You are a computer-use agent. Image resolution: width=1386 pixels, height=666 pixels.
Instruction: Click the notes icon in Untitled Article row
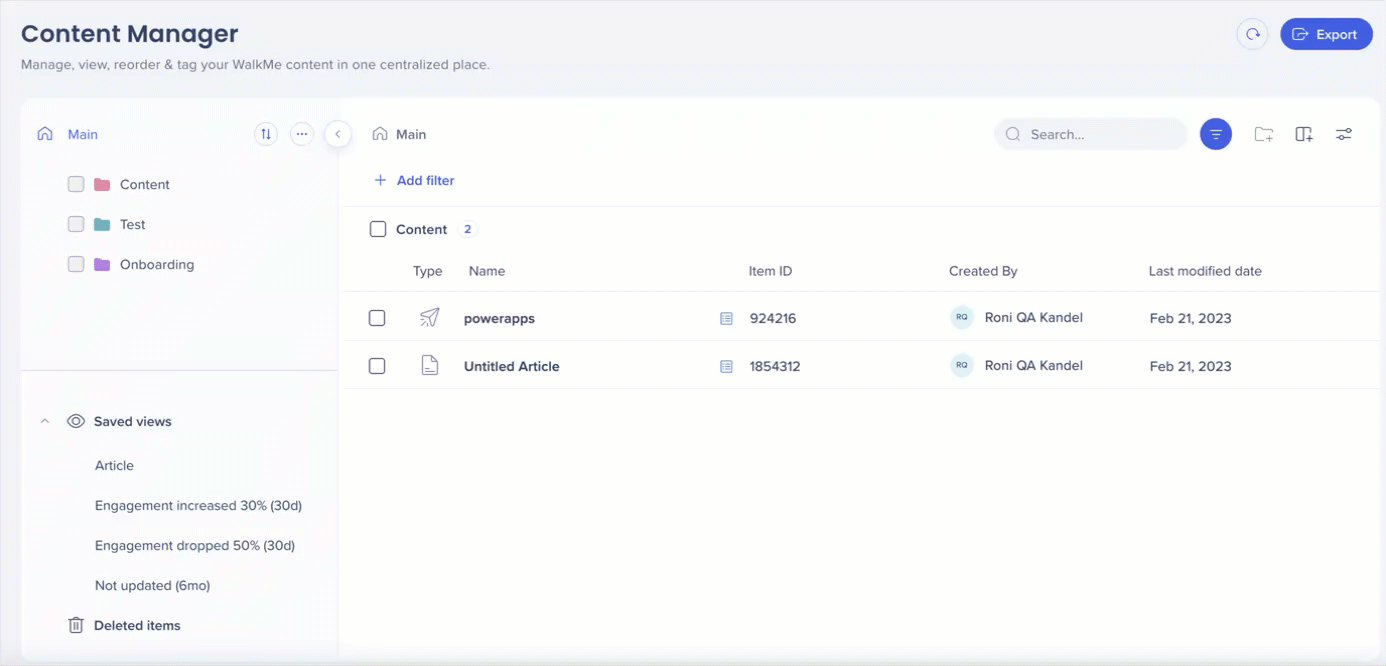(x=727, y=366)
